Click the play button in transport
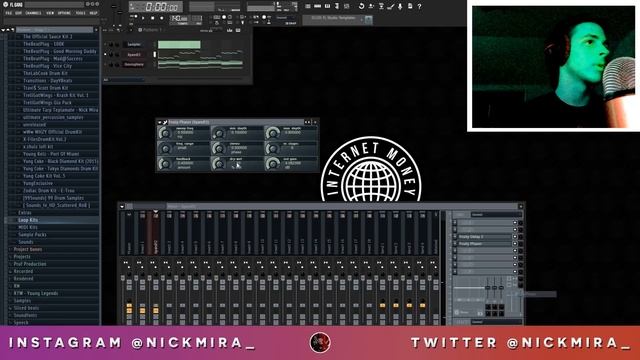The height and width of the screenshot is (360, 640). pyautogui.click(x=143, y=18)
